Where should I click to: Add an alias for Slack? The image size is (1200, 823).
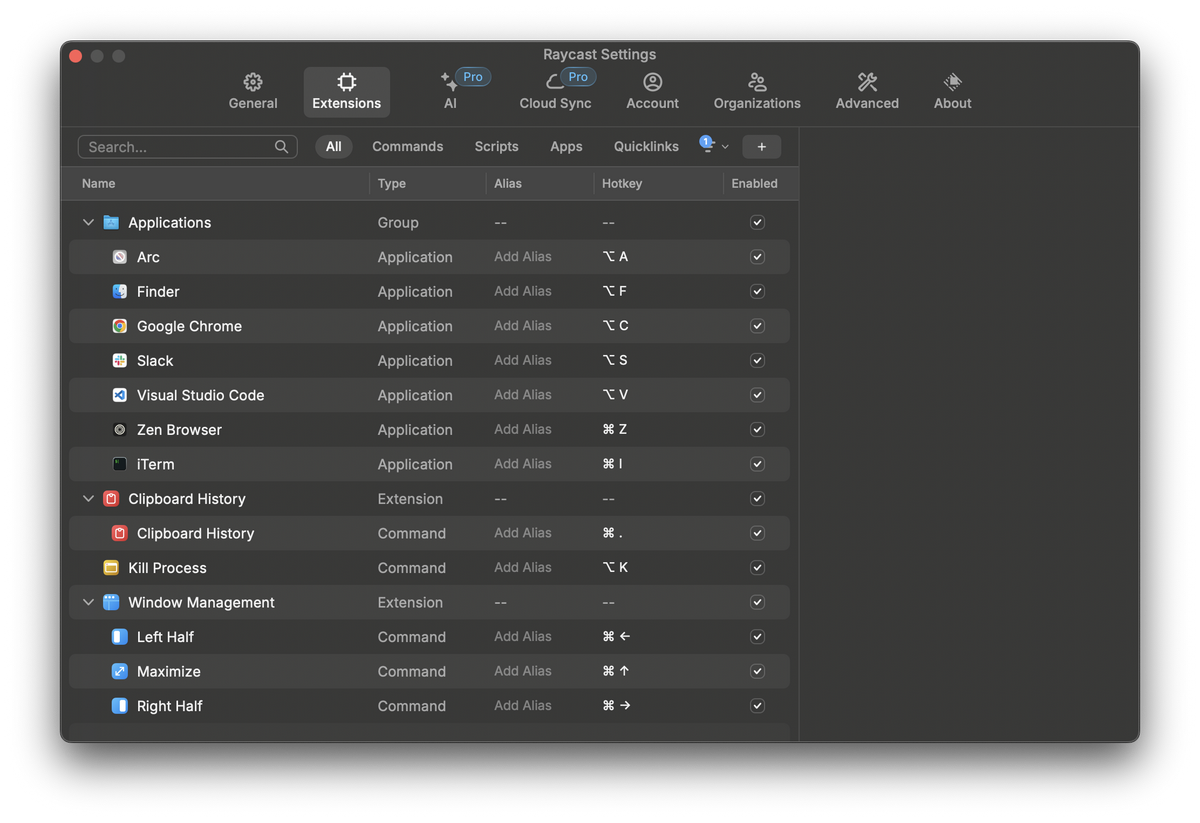(x=523, y=361)
